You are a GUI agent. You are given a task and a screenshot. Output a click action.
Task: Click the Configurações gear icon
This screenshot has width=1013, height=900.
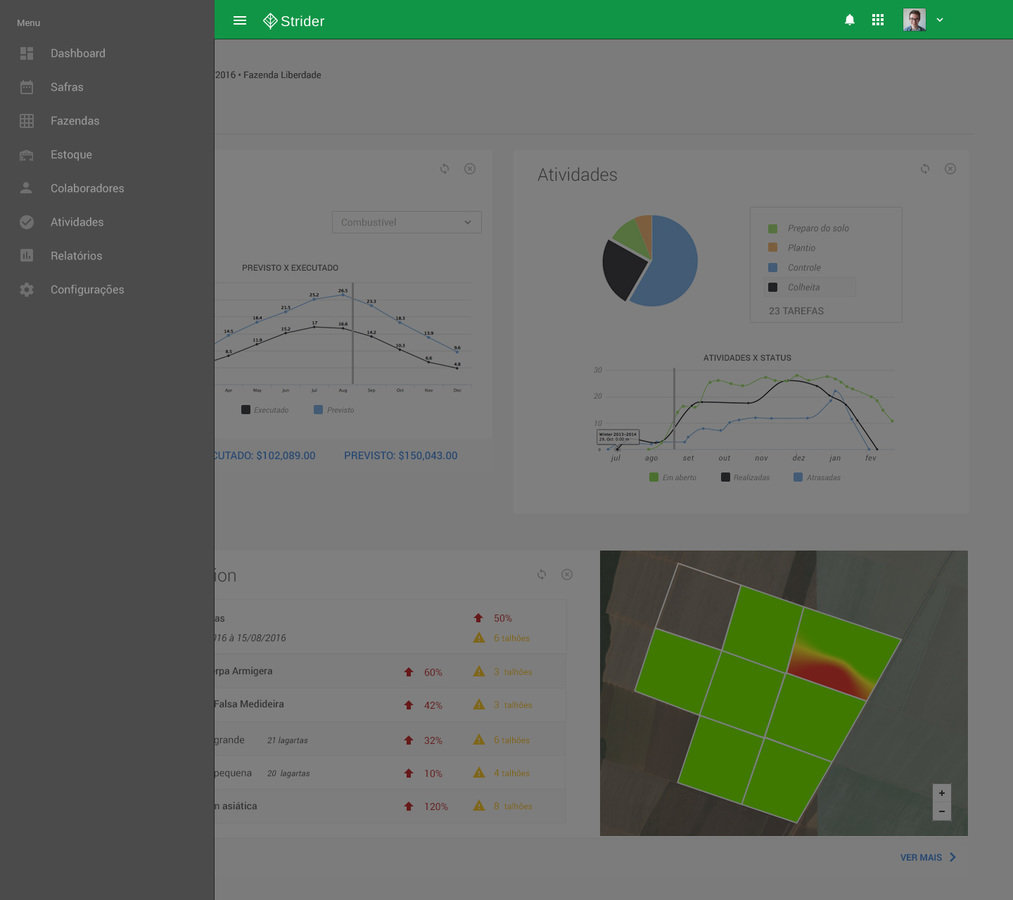(x=26, y=289)
